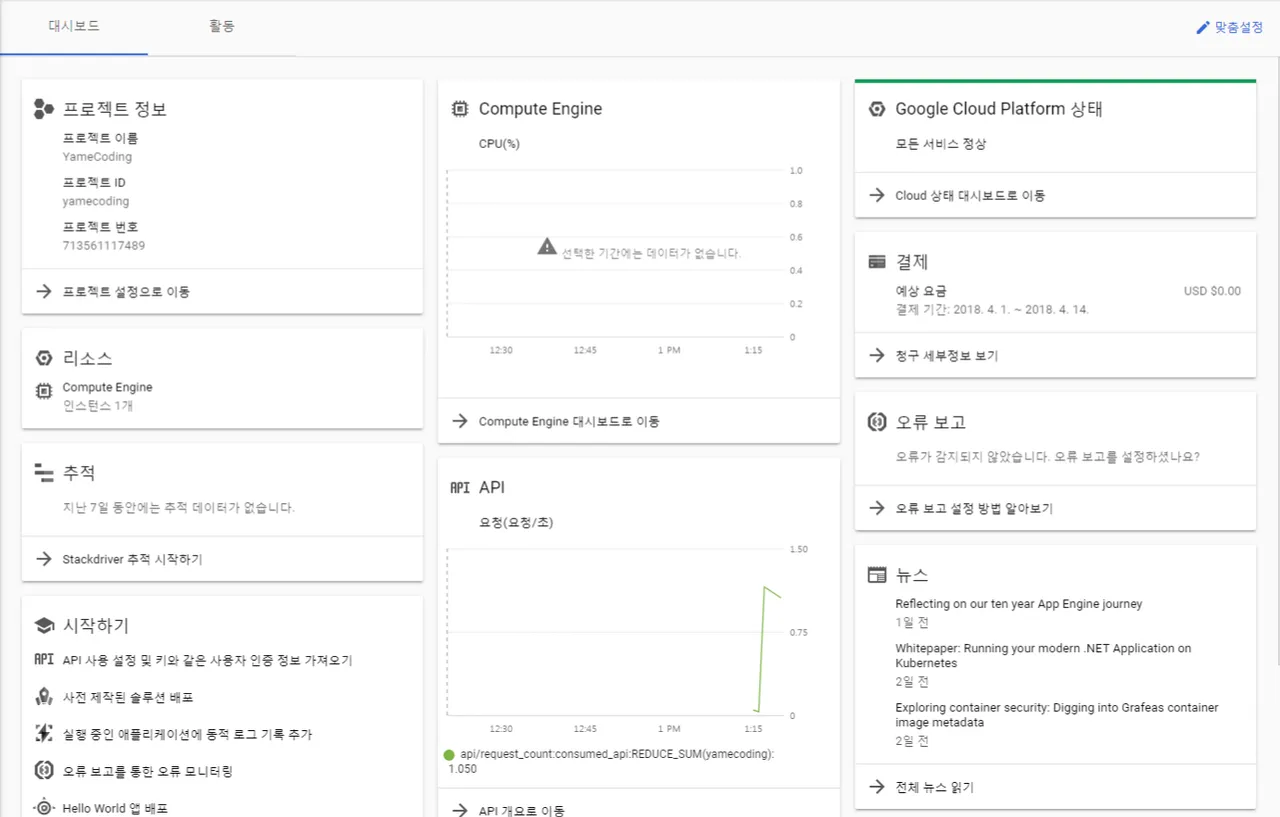Open 맞춤설정 customize link
The width and height of the screenshot is (1280, 817).
click(x=1230, y=28)
